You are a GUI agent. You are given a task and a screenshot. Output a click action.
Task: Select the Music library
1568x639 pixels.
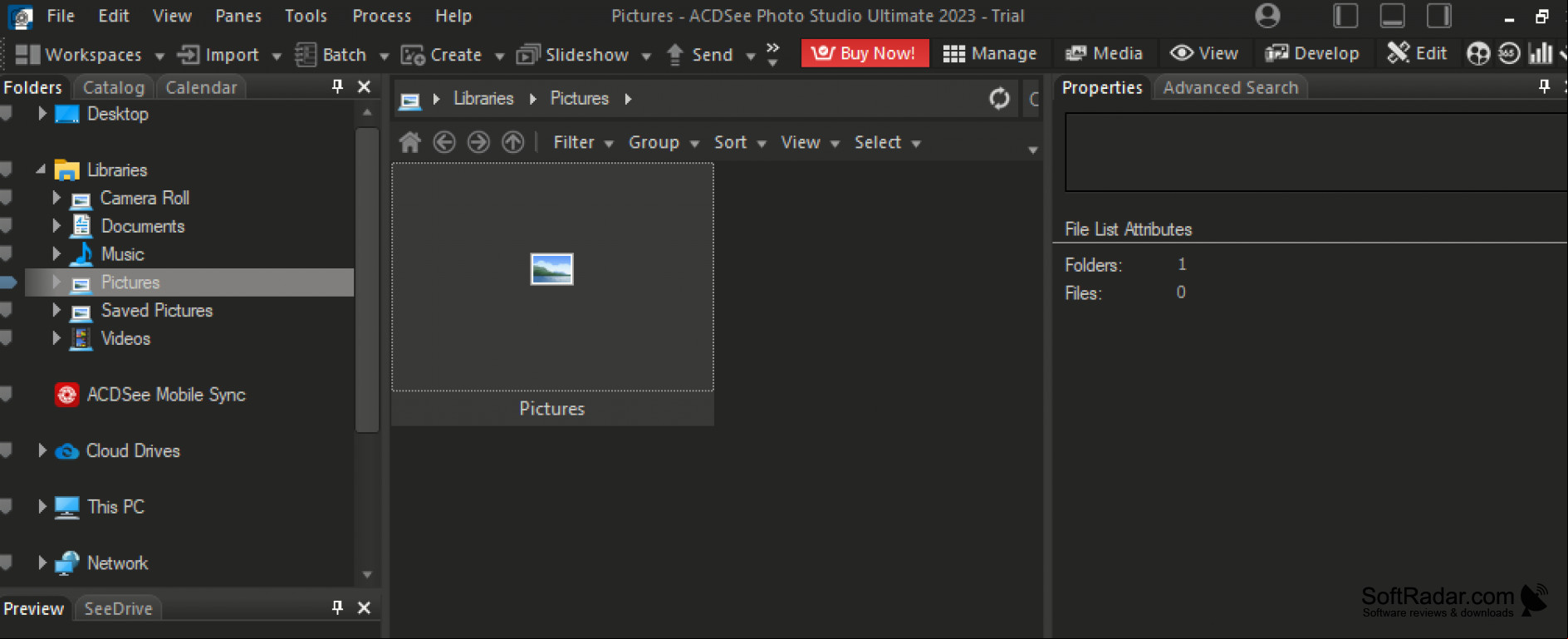pyautogui.click(x=122, y=254)
